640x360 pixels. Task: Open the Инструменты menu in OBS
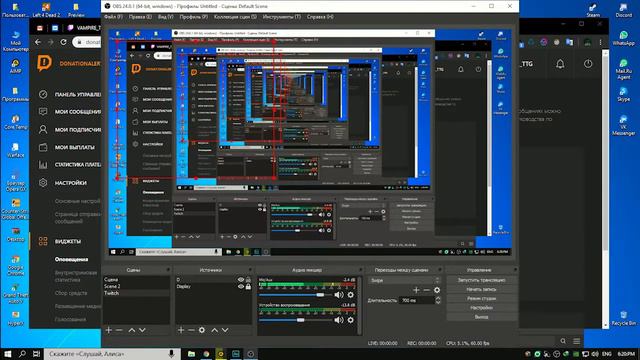pos(281,17)
